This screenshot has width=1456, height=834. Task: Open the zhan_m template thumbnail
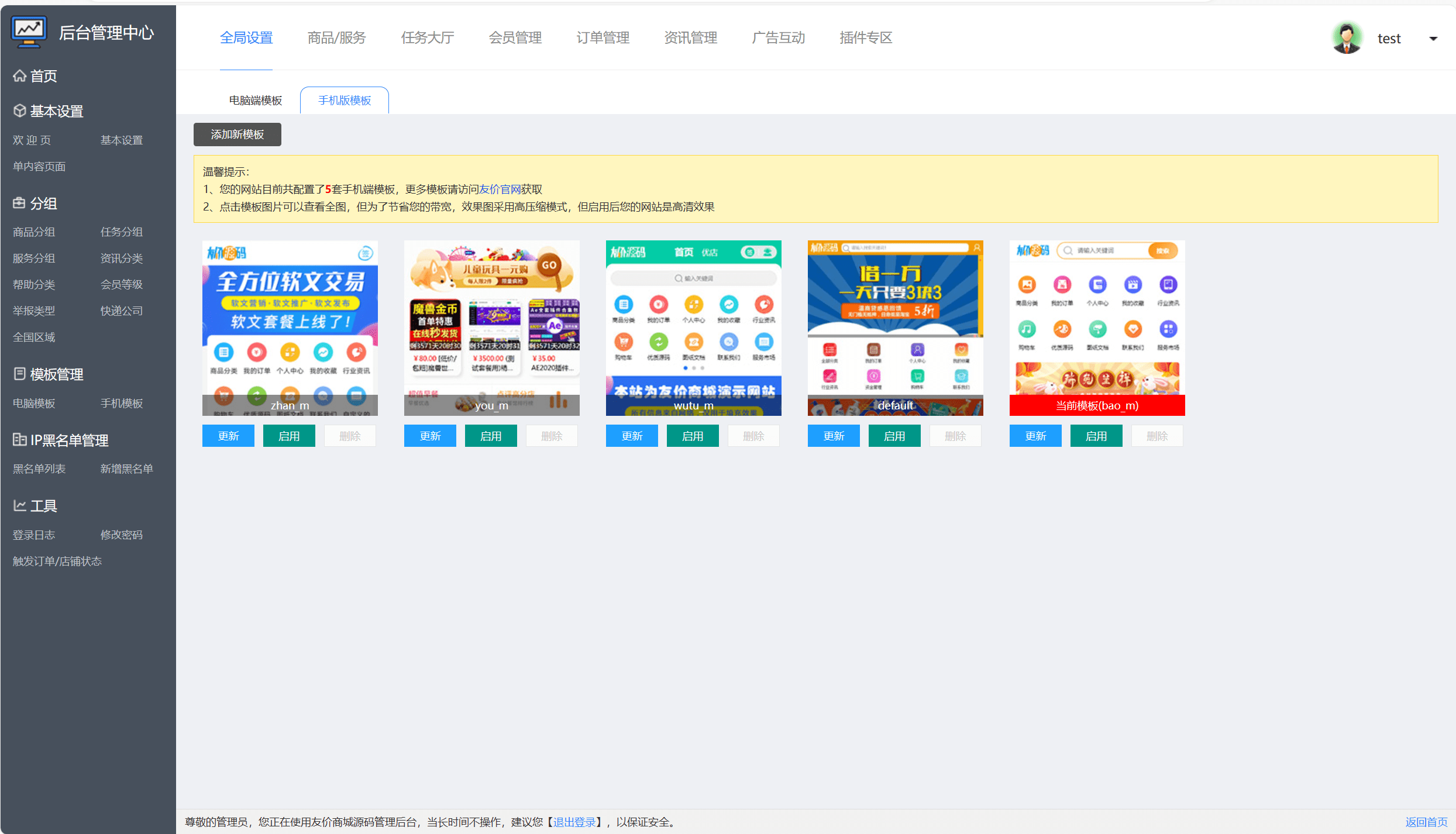(290, 328)
